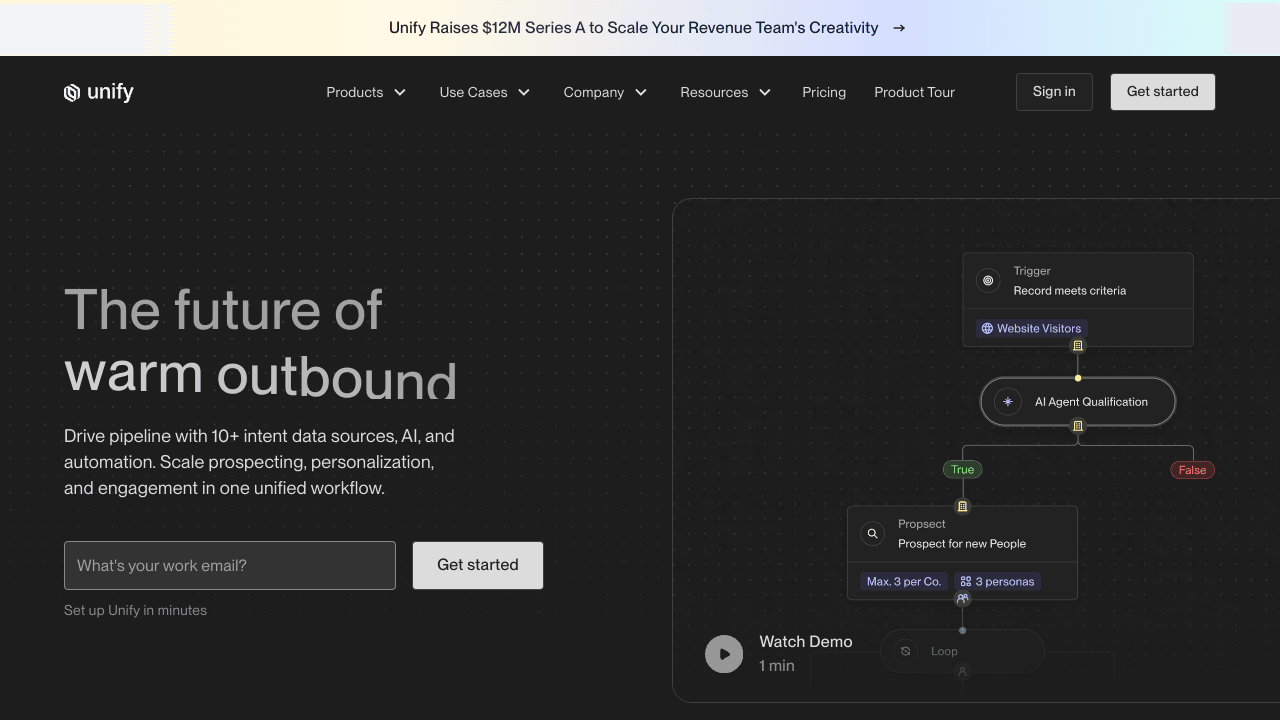The height and width of the screenshot is (720, 1280).
Task: Select the True branch label
Action: [x=962, y=470]
